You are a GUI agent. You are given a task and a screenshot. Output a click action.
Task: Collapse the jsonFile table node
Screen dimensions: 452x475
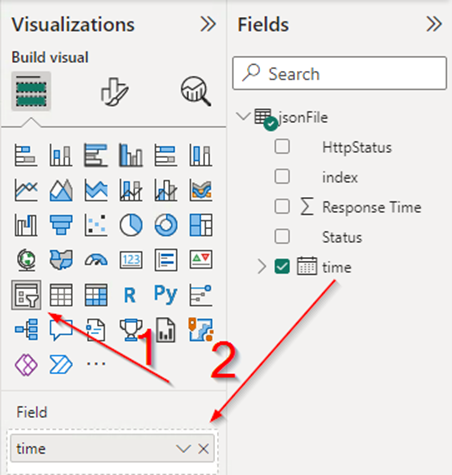click(x=243, y=116)
